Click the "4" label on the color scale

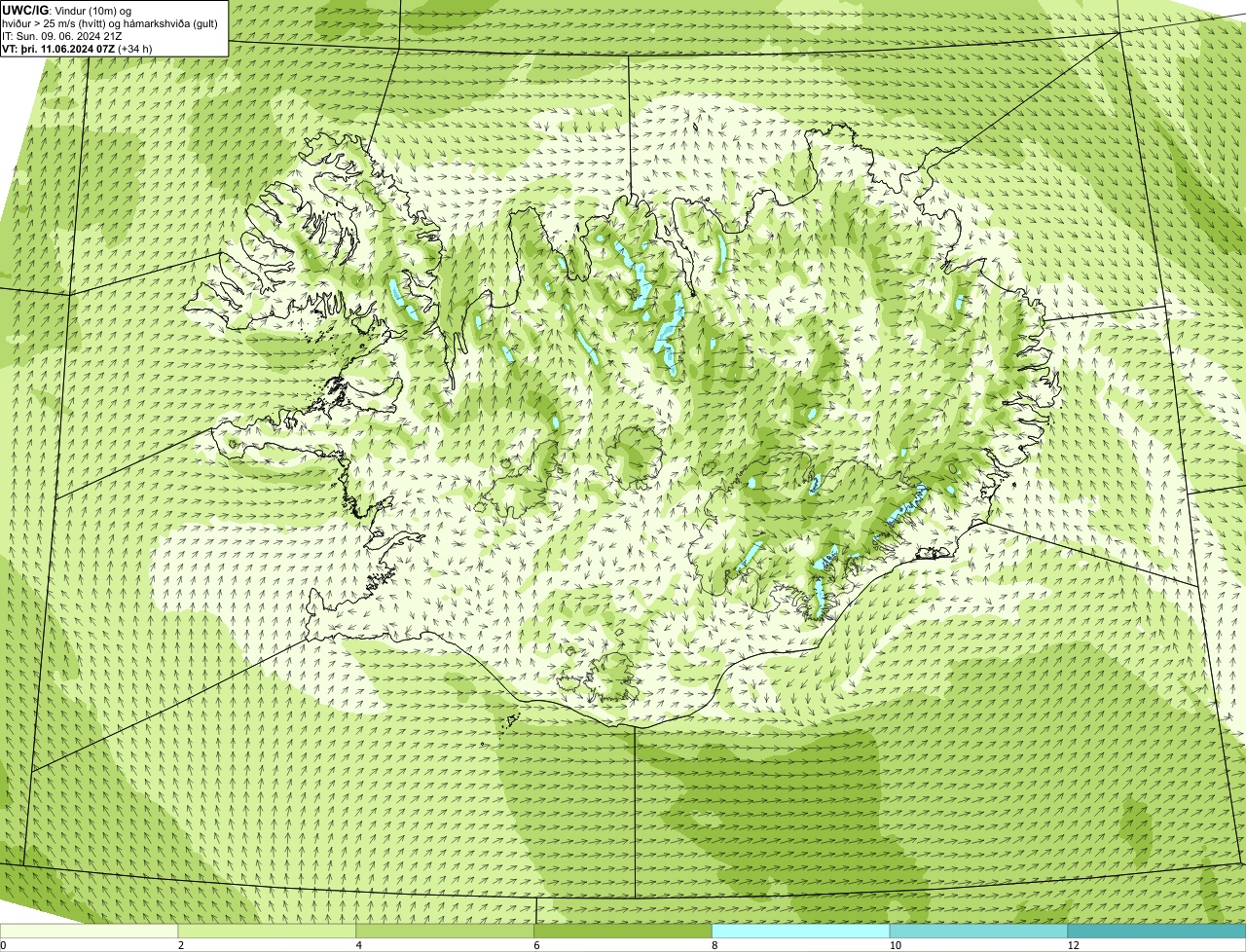pos(359,945)
